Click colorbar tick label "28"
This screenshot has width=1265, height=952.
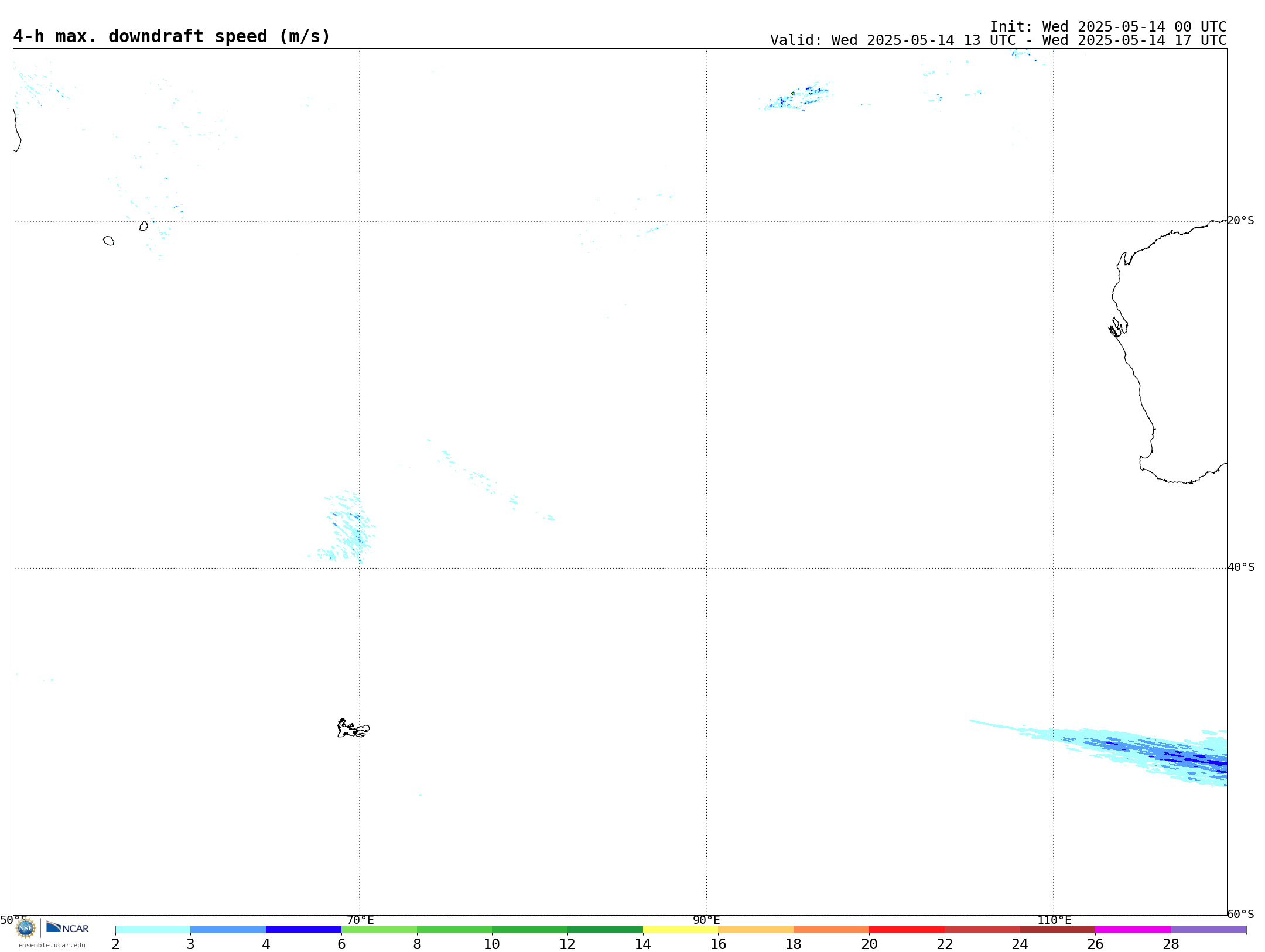point(1171,944)
